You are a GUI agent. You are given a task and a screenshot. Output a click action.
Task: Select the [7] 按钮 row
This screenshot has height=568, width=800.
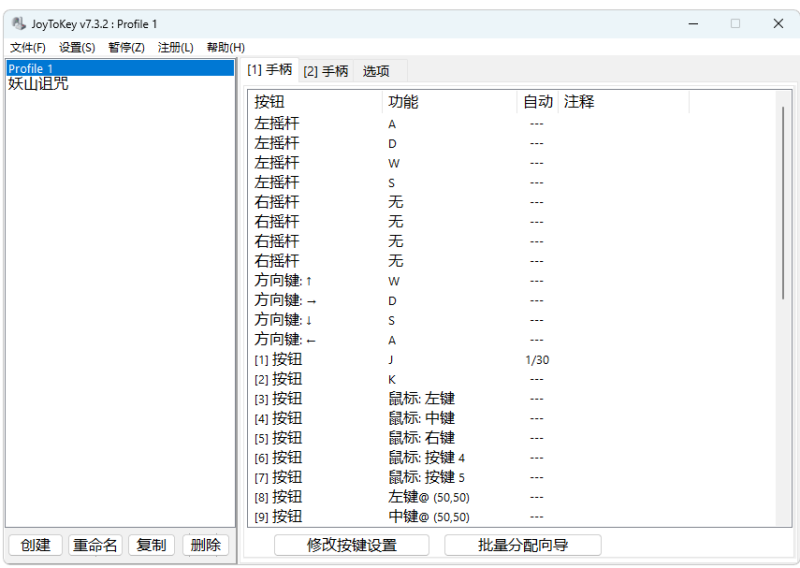coord(512,478)
